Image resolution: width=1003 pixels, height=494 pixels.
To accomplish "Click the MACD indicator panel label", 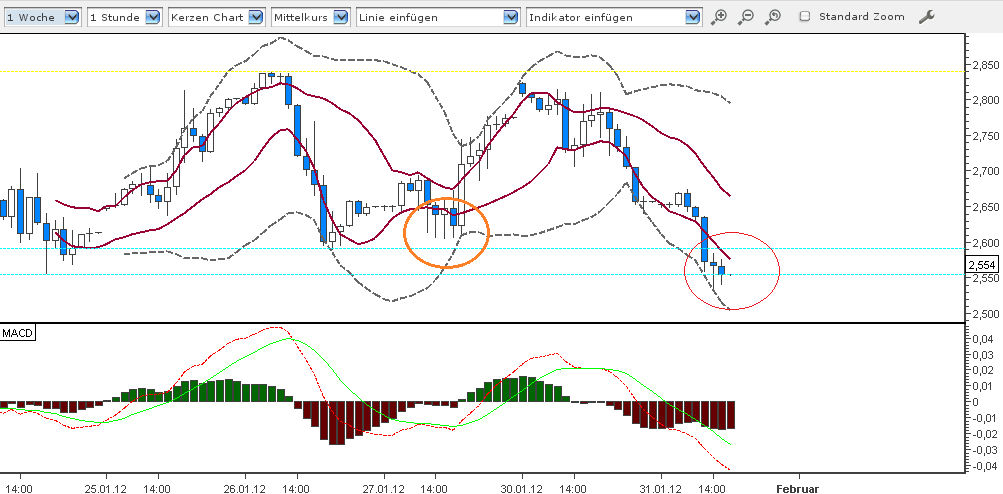I will tap(17, 332).
